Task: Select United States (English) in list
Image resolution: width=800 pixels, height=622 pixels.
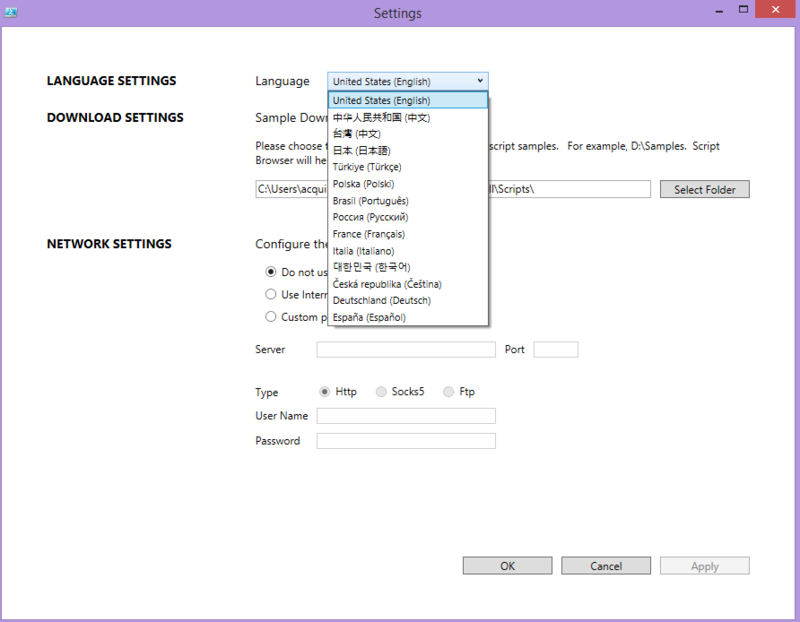Action: coord(408,100)
